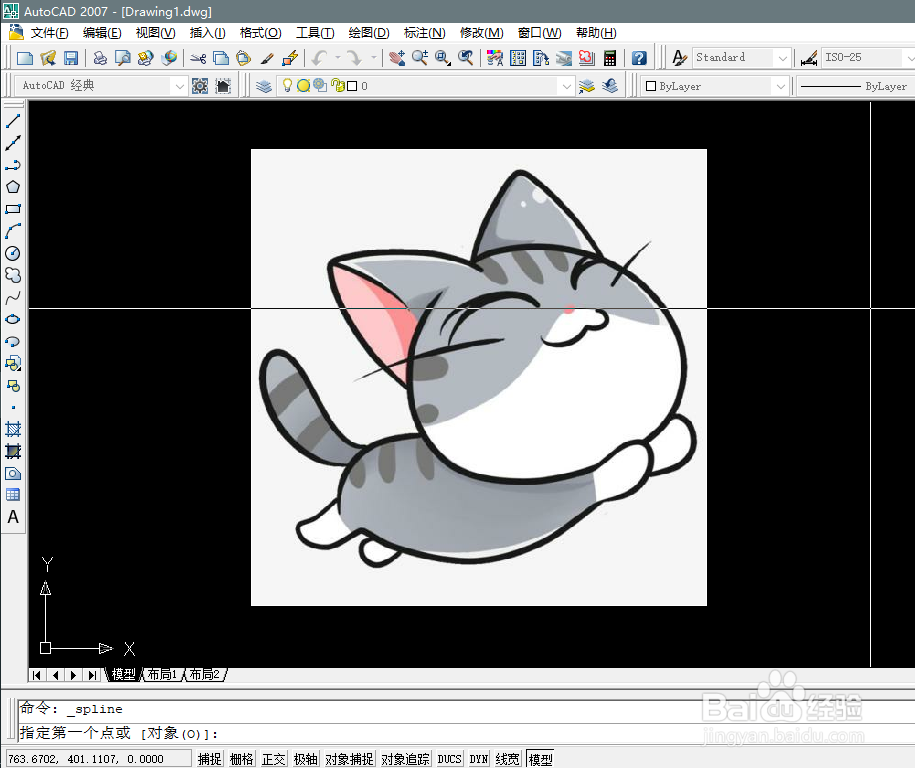Toggle the 线宽 lineweight display
Screen dimensions: 915x768
pos(507,759)
